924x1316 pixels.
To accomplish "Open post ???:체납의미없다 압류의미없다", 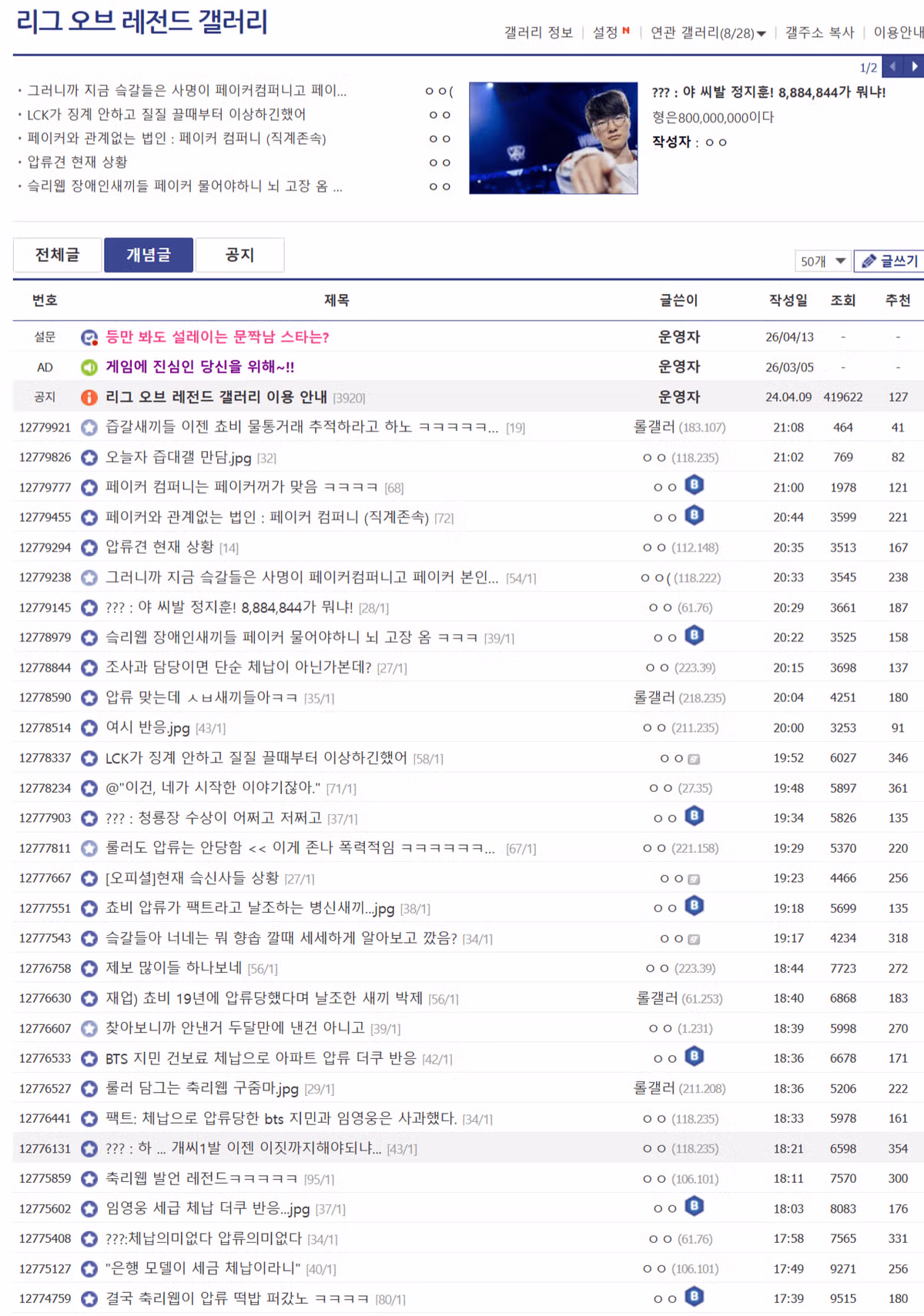I will pos(203,1238).
